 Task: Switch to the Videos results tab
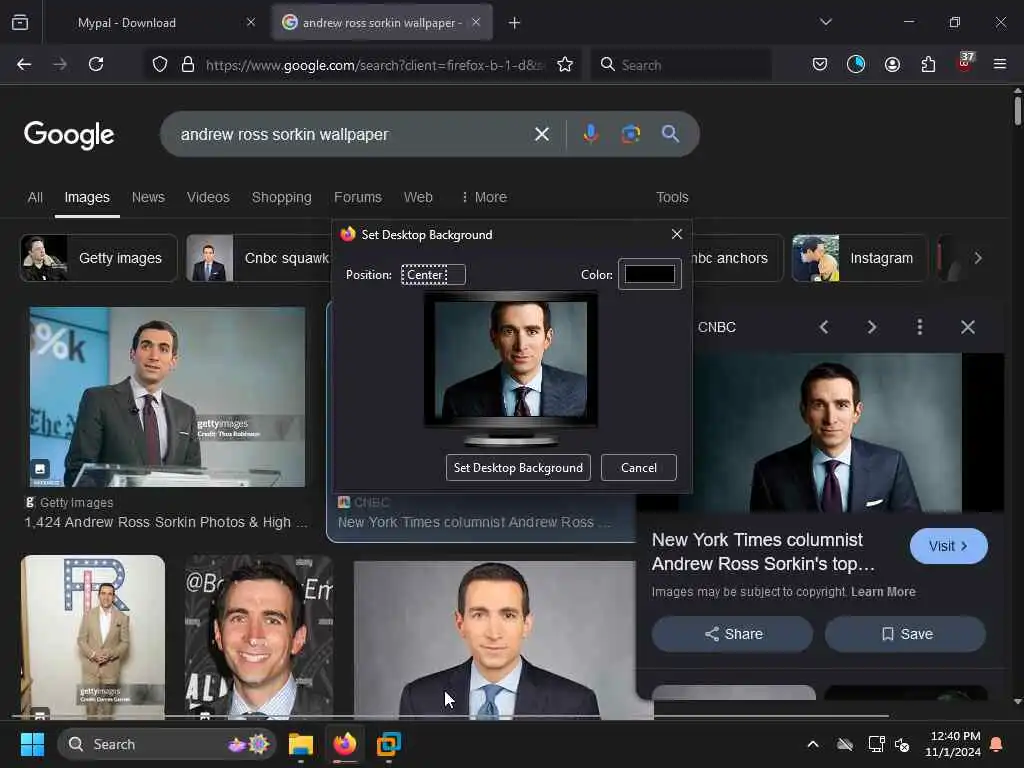208,197
